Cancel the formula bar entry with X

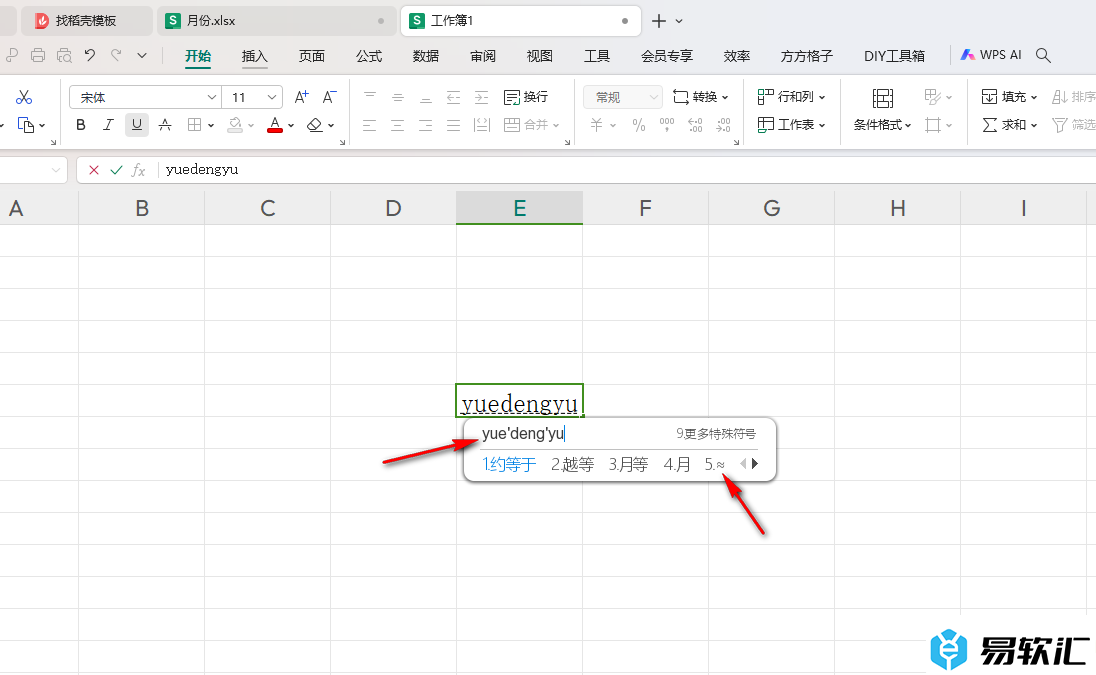[x=94, y=170]
